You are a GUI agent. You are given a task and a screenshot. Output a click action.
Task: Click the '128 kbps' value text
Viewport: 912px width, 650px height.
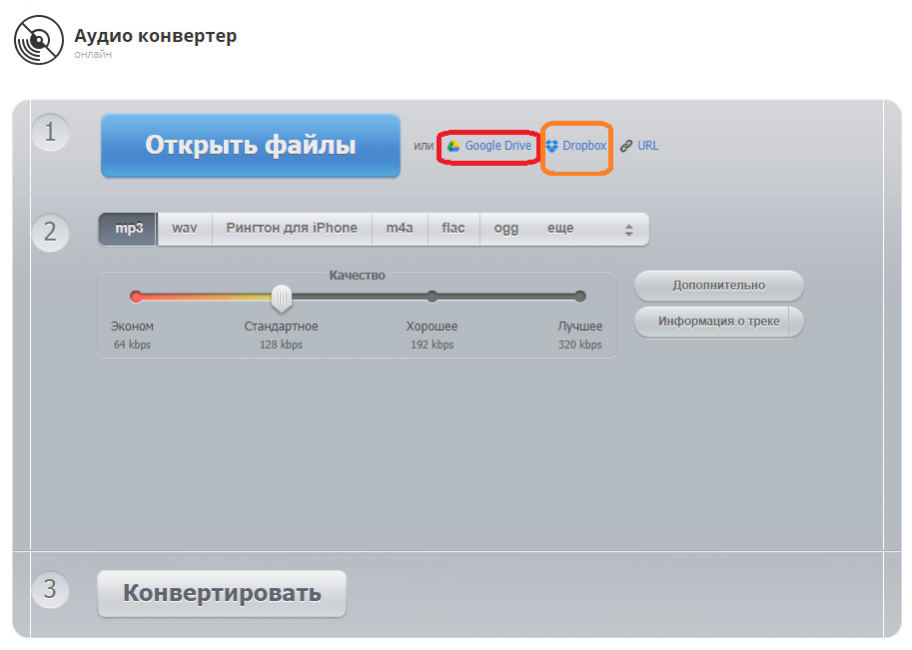tap(281, 345)
